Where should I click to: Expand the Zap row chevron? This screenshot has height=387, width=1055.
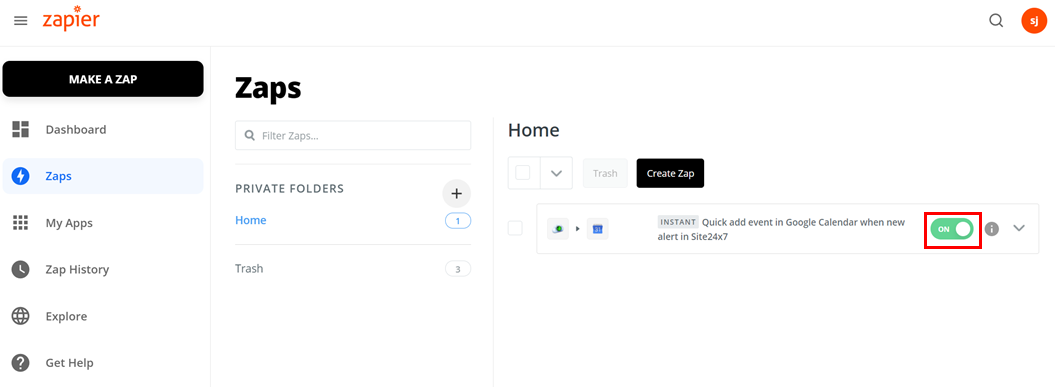1019,228
